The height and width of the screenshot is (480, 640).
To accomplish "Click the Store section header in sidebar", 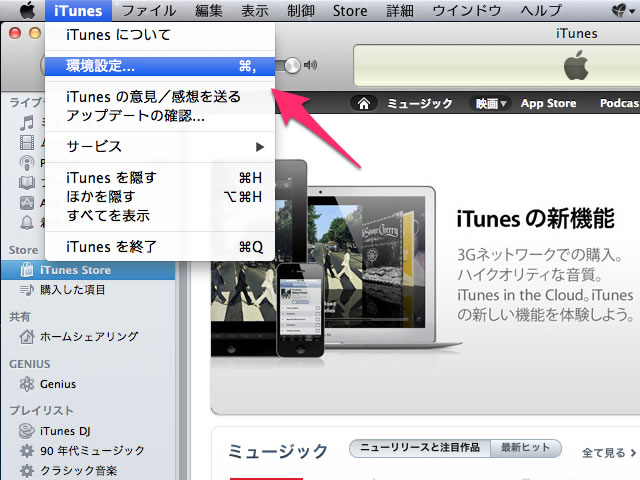I will (23, 250).
